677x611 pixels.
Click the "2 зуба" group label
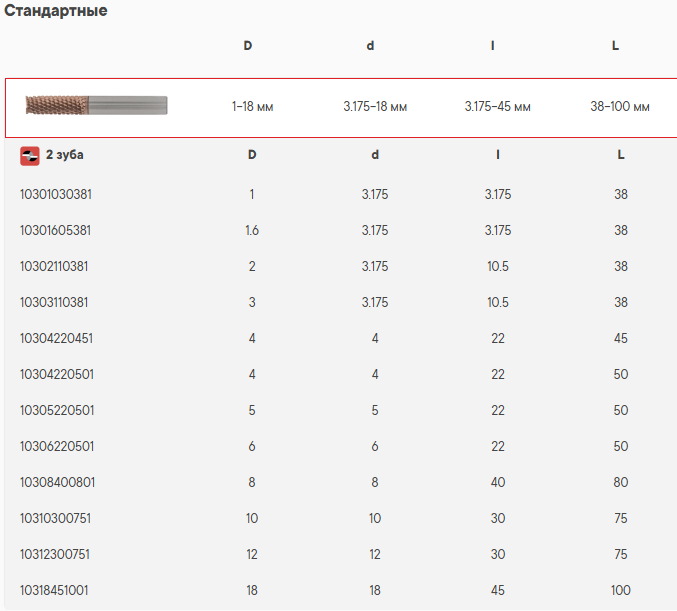coord(66,155)
